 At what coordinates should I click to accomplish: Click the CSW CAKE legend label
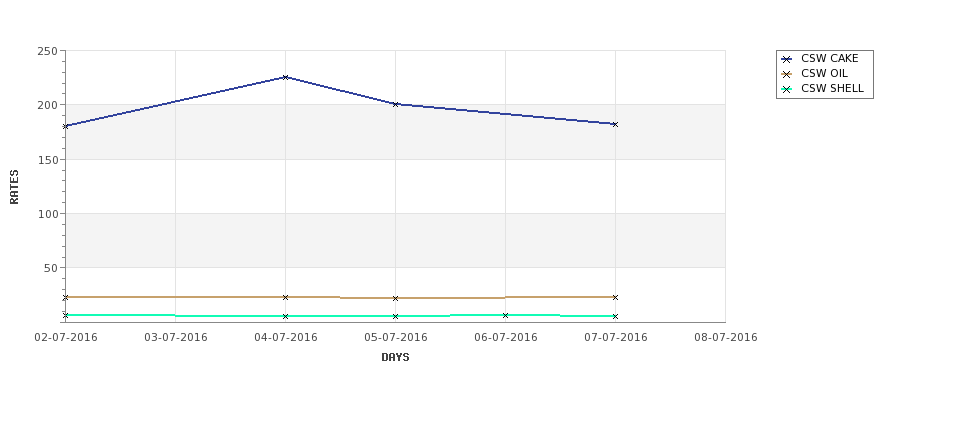coord(829,58)
